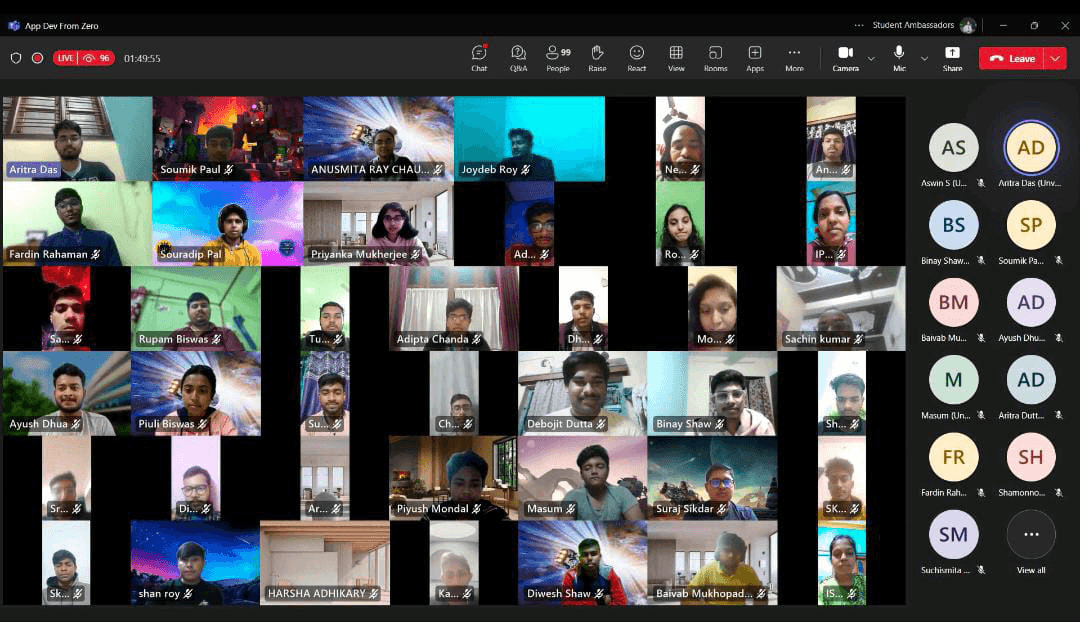Select Suchismita SM avatar
1080x622 pixels.
953,534
